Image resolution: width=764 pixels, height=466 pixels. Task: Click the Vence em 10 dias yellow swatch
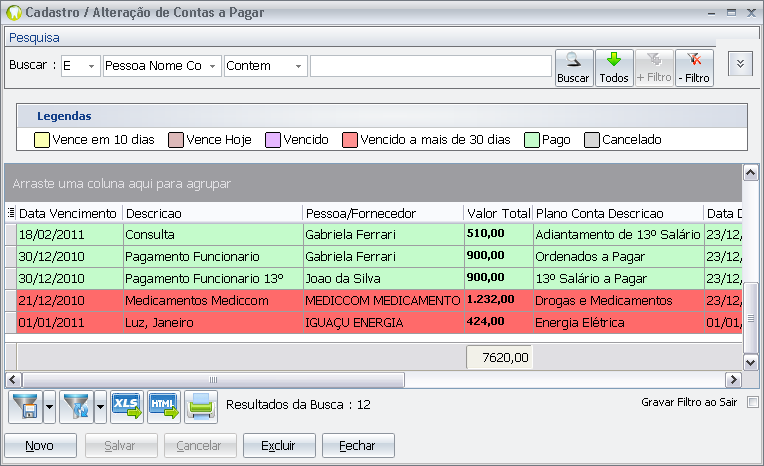click(x=42, y=140)
